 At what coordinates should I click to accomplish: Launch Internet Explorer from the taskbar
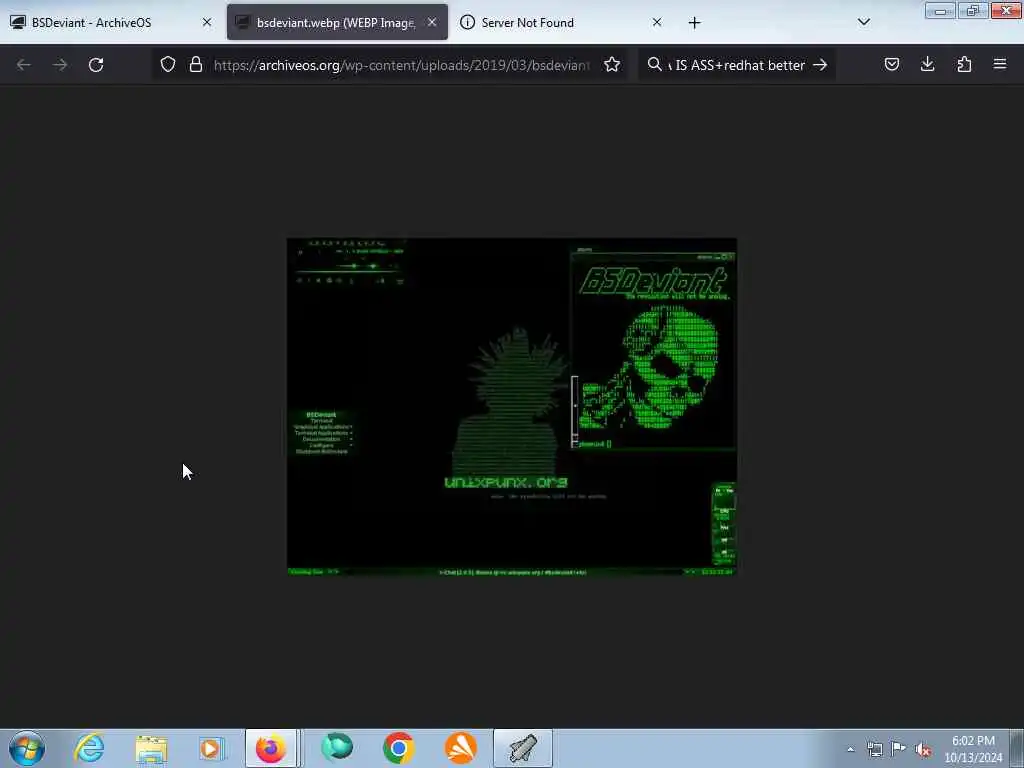point(89,748)
